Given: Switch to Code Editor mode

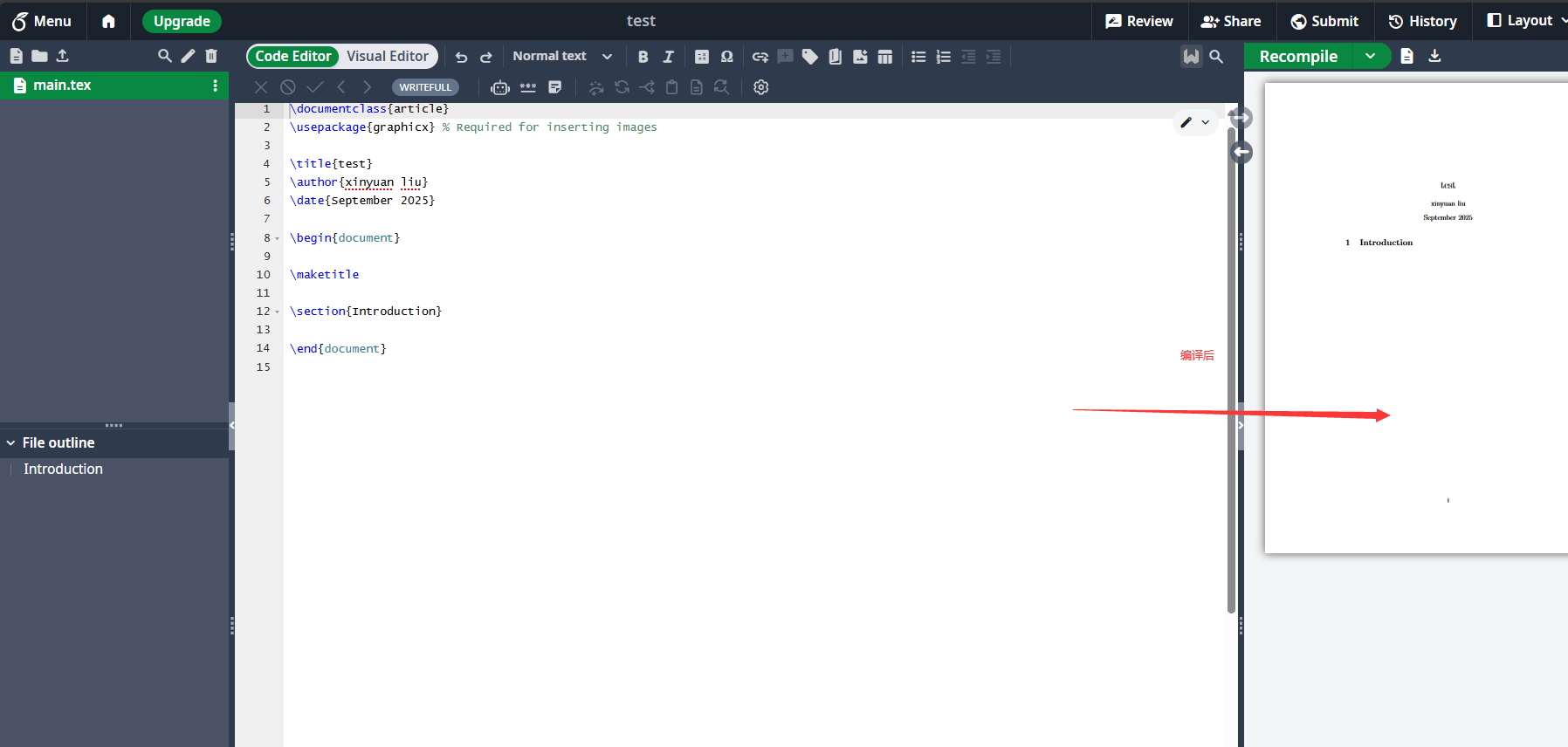Looking at the screenshot, I should click(x=293, y=57).
